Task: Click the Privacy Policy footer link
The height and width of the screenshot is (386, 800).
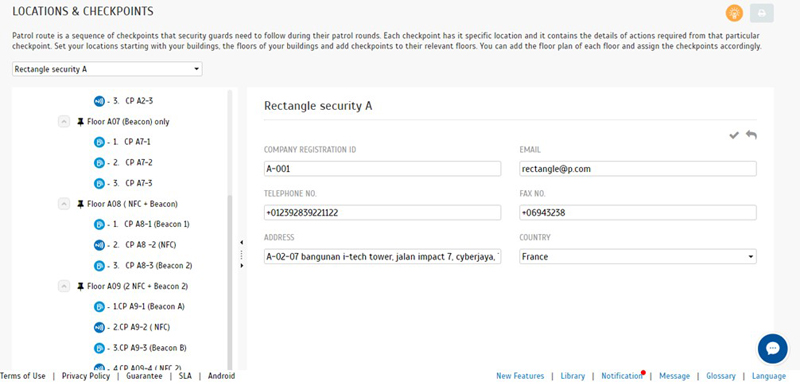Action: click(x=86, y=376)
